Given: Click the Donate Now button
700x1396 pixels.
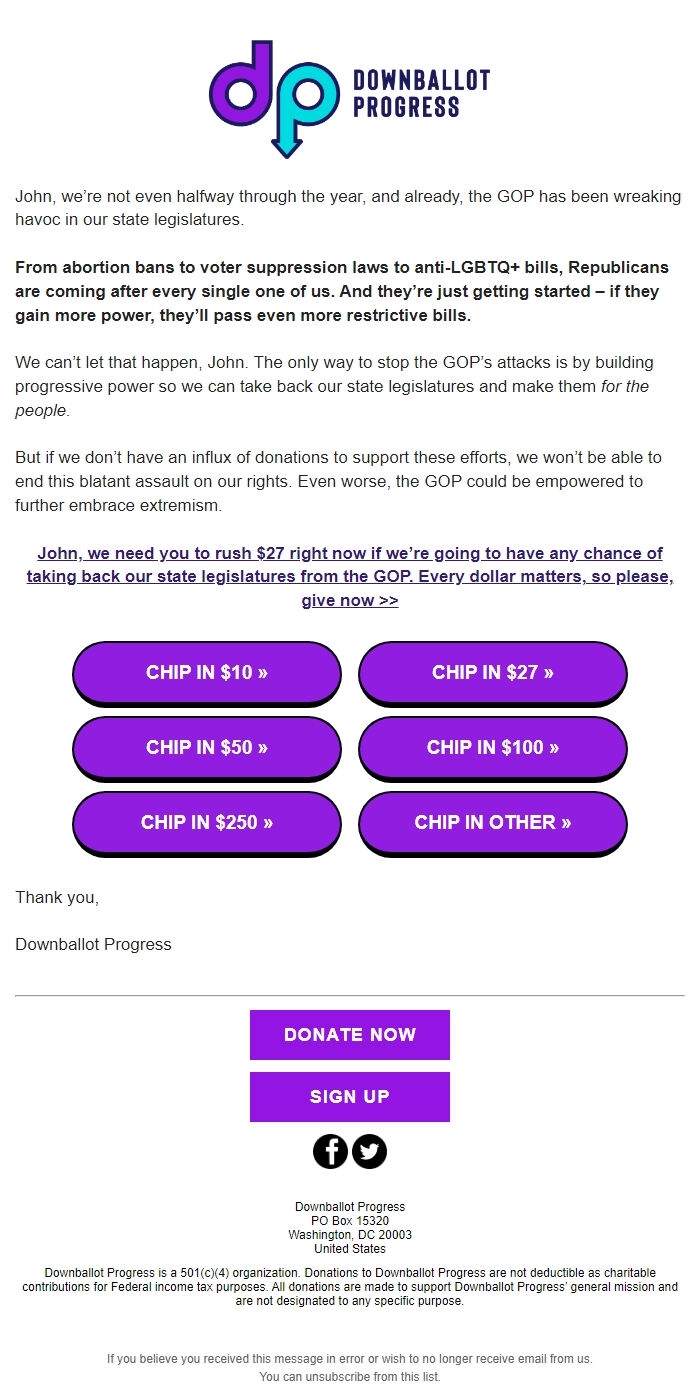Looking at the screenshot, I should click(x=349, y=1034).
